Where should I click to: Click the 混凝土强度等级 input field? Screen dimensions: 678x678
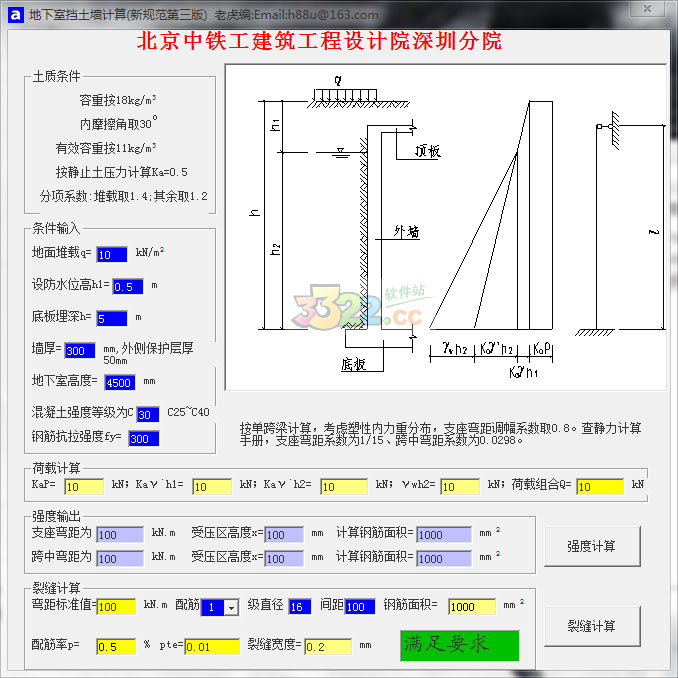click(x=148, y=415)
